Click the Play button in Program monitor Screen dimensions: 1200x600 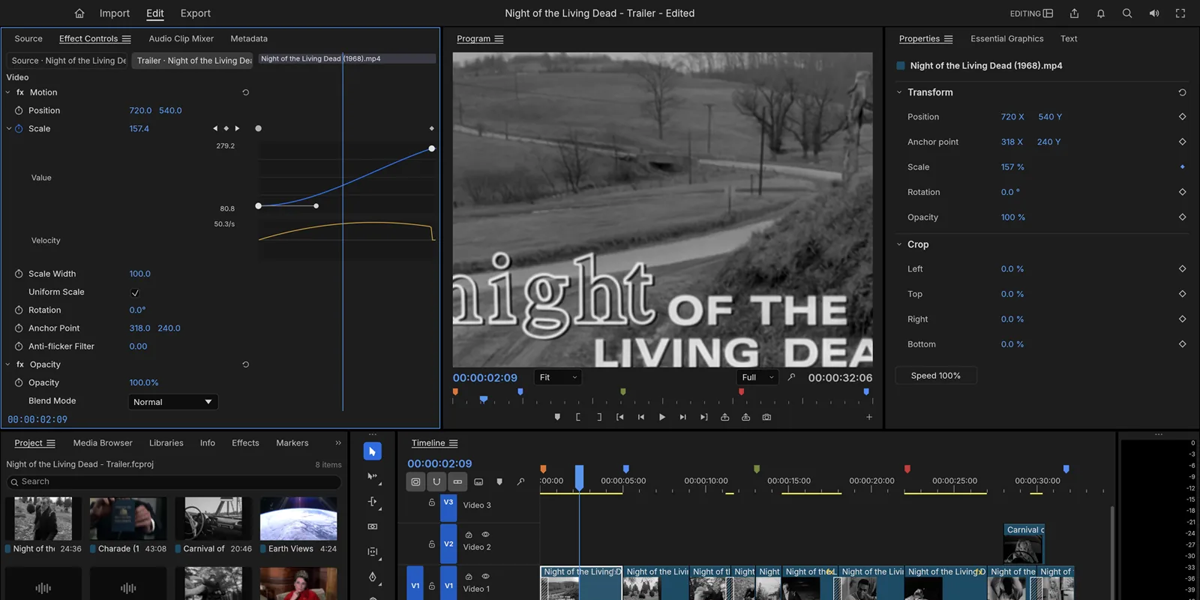662,417
